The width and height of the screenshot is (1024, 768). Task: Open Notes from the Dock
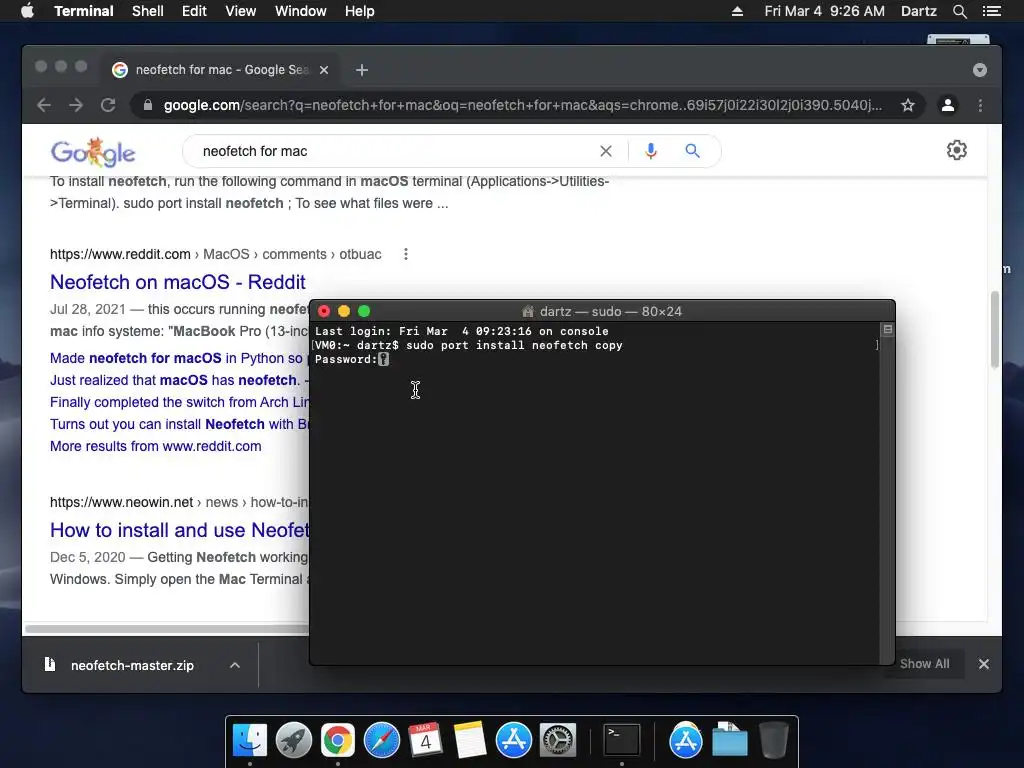click(x=470, y=741)
